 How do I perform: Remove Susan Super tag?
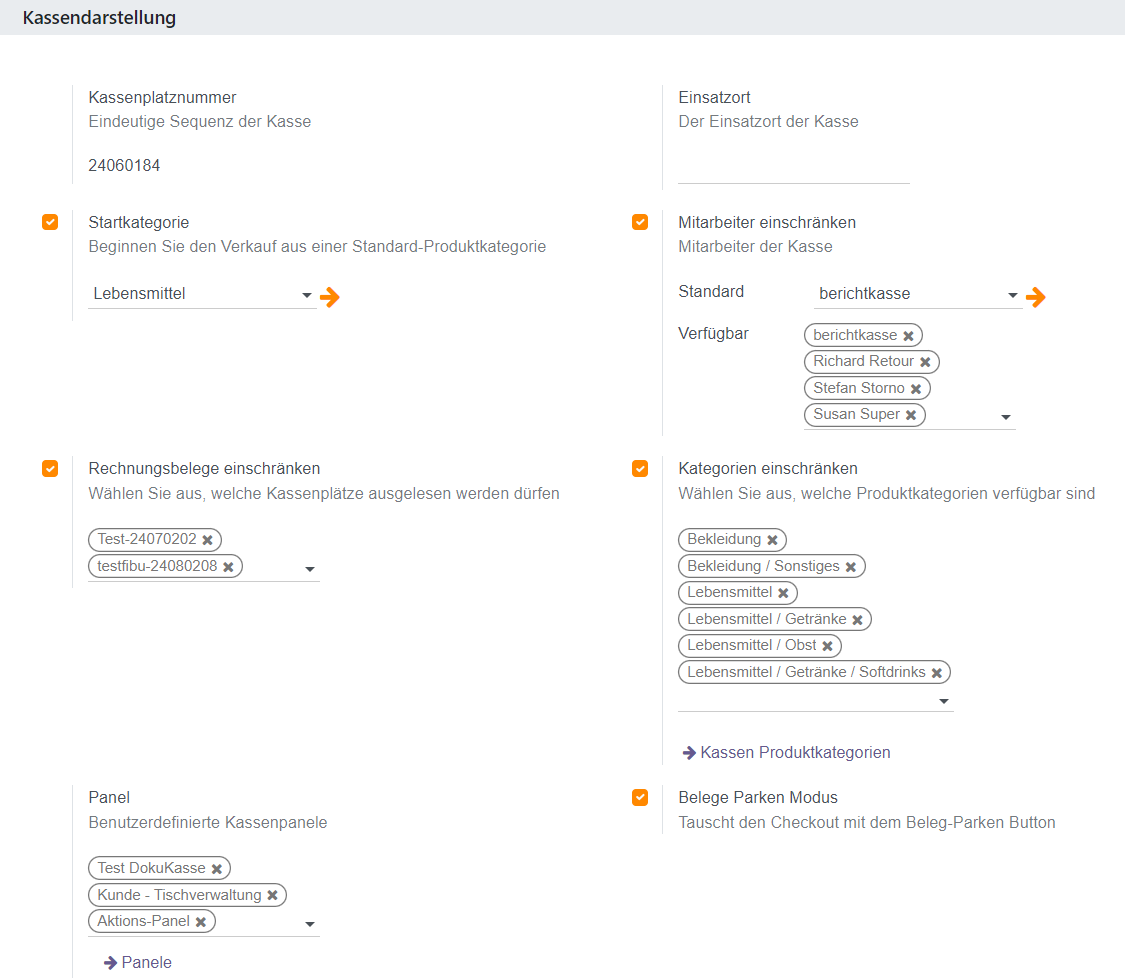tap(911, 415)
